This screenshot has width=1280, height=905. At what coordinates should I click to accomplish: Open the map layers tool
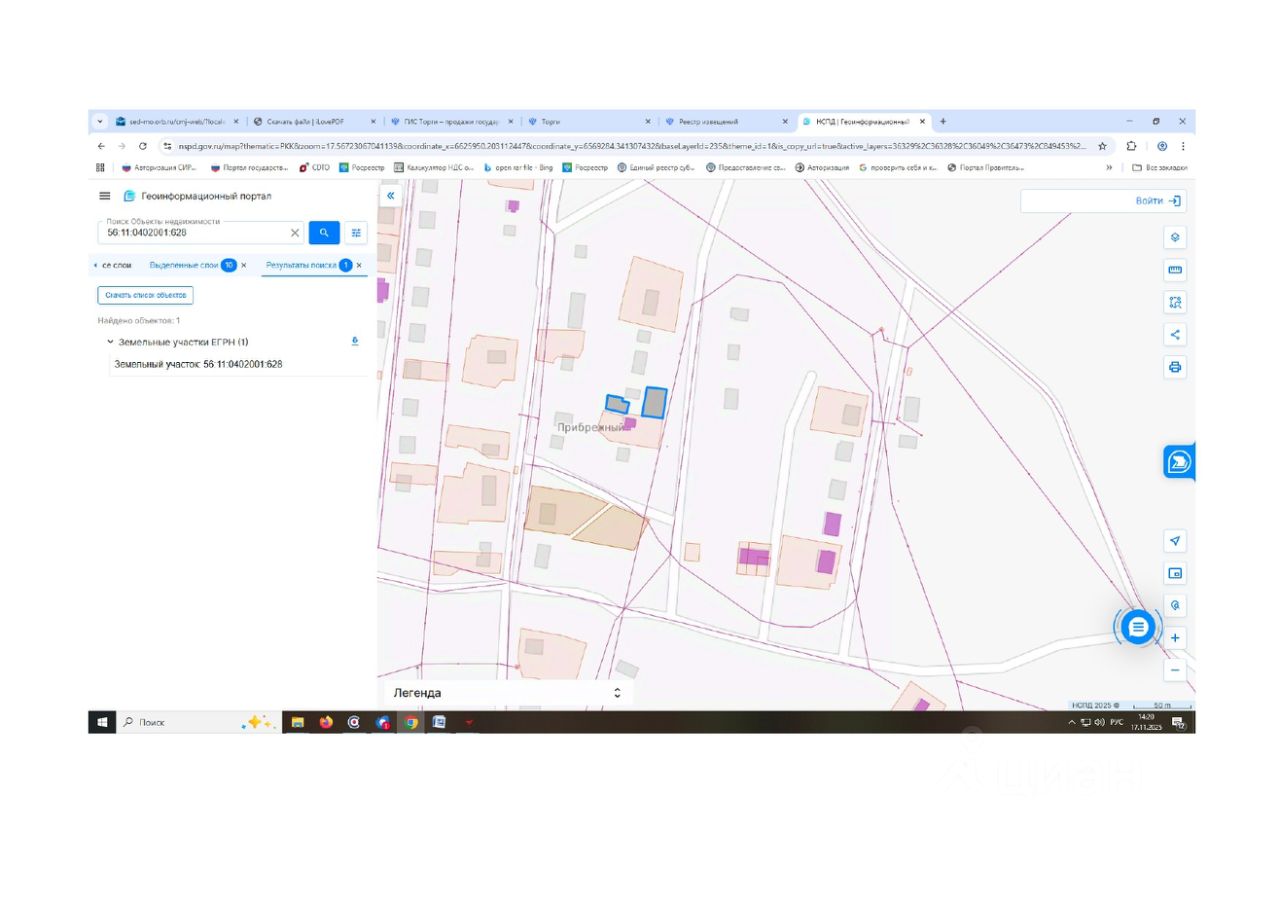[1175, 238]
